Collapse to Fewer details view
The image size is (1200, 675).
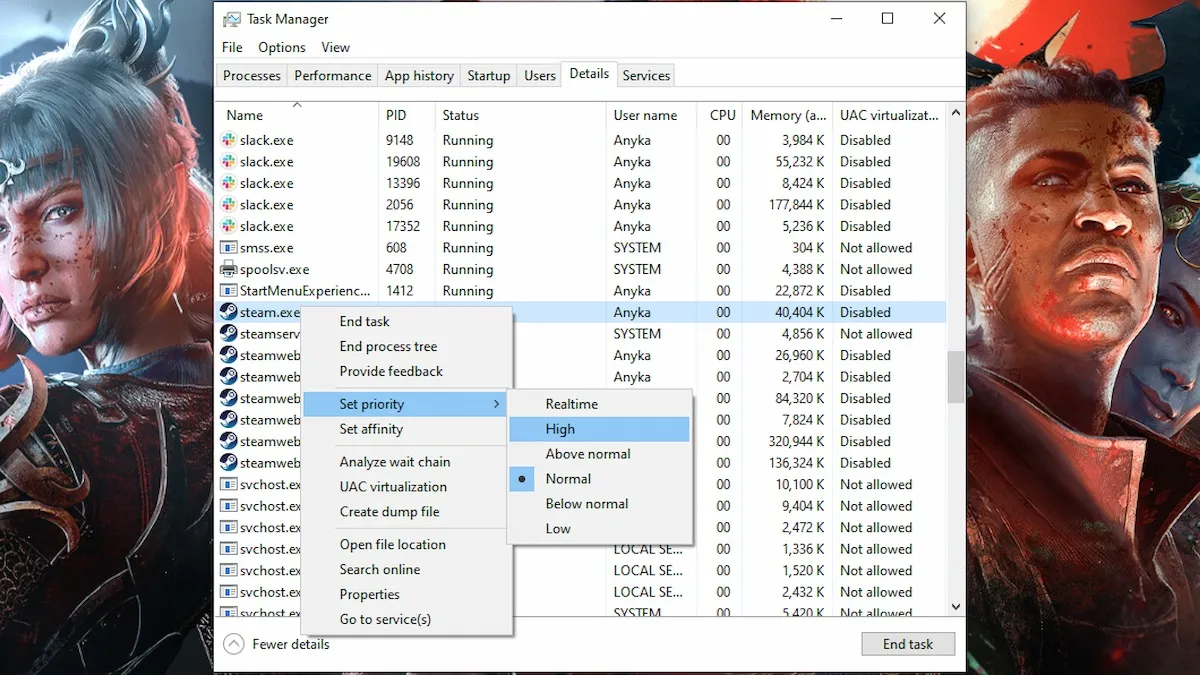pos(276,644)
